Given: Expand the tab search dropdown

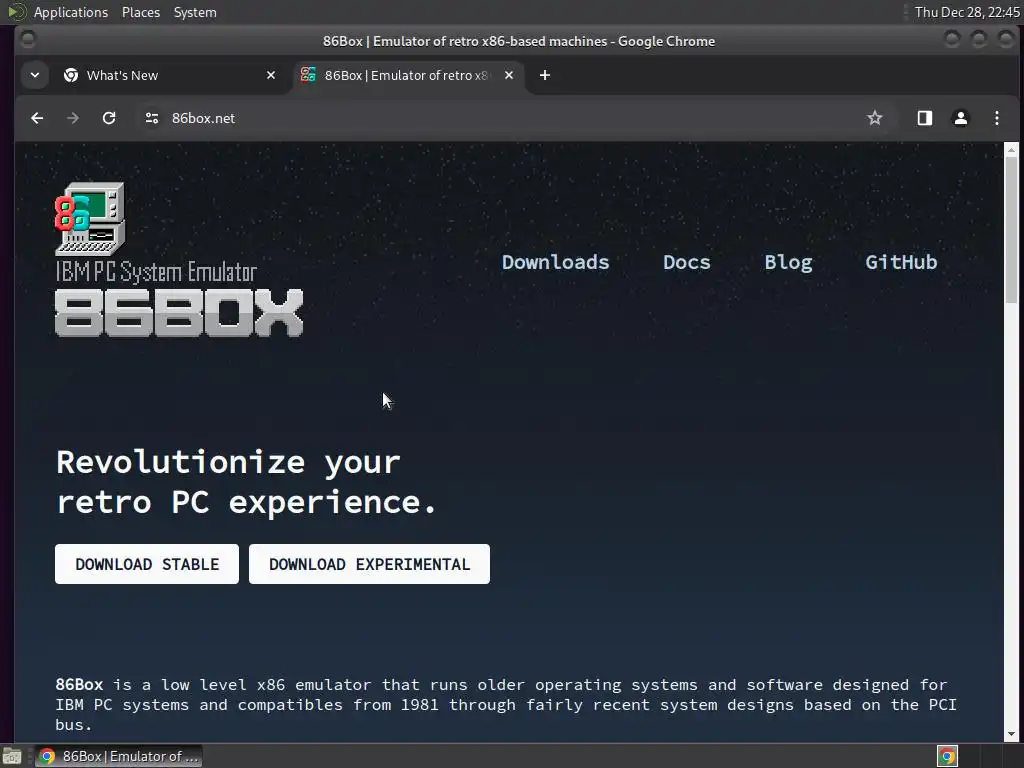Looking at the screenshot, I should [x=35, y=75].
